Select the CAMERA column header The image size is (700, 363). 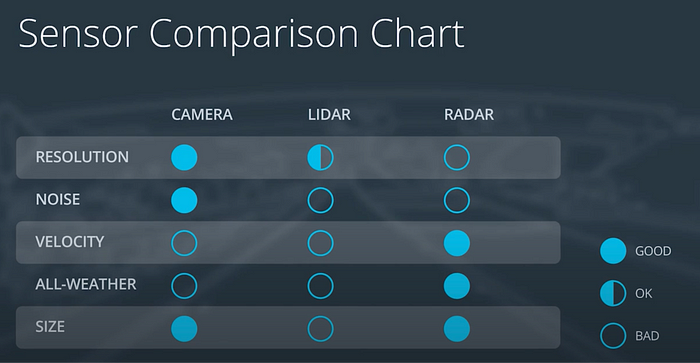(x=202, y=115)
